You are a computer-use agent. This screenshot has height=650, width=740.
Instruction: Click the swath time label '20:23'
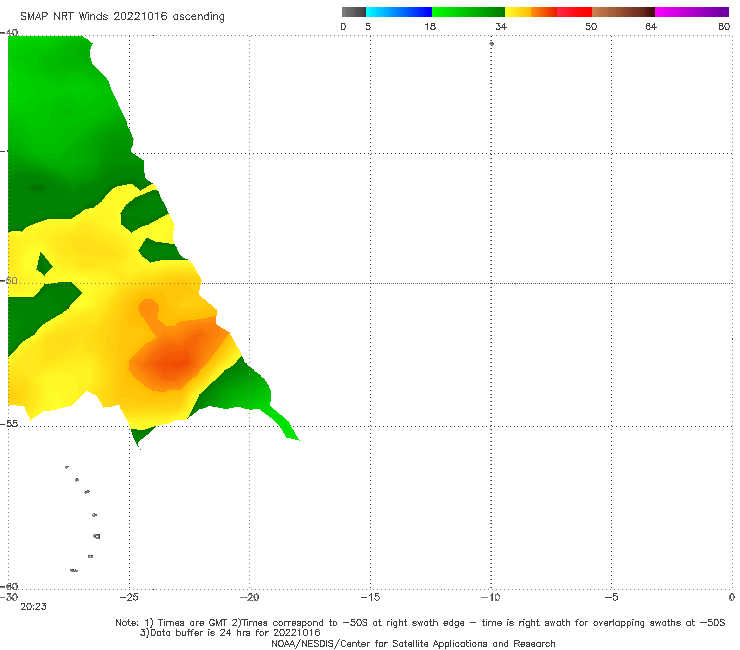34,607
